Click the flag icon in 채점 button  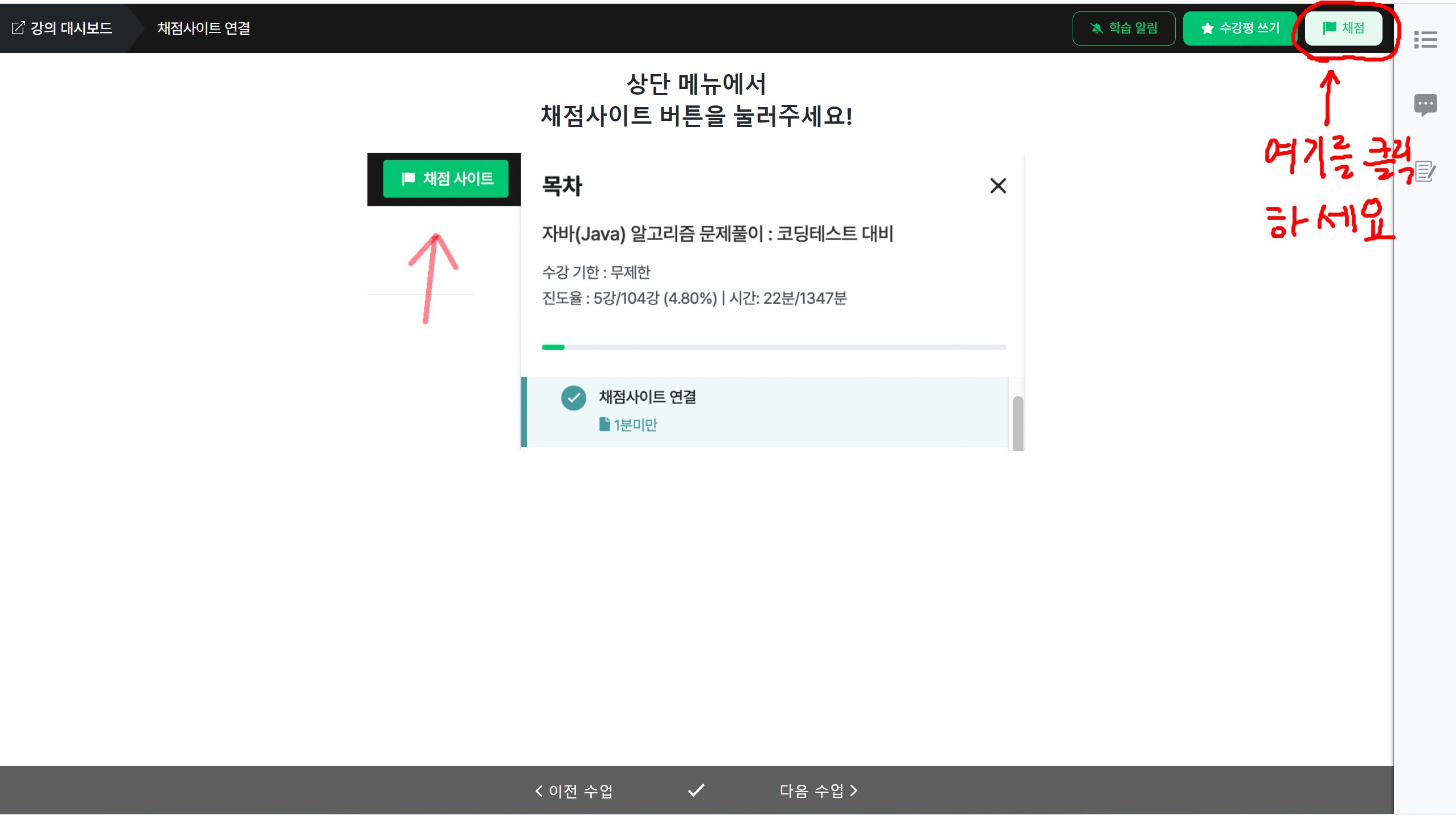point(1330,28)
